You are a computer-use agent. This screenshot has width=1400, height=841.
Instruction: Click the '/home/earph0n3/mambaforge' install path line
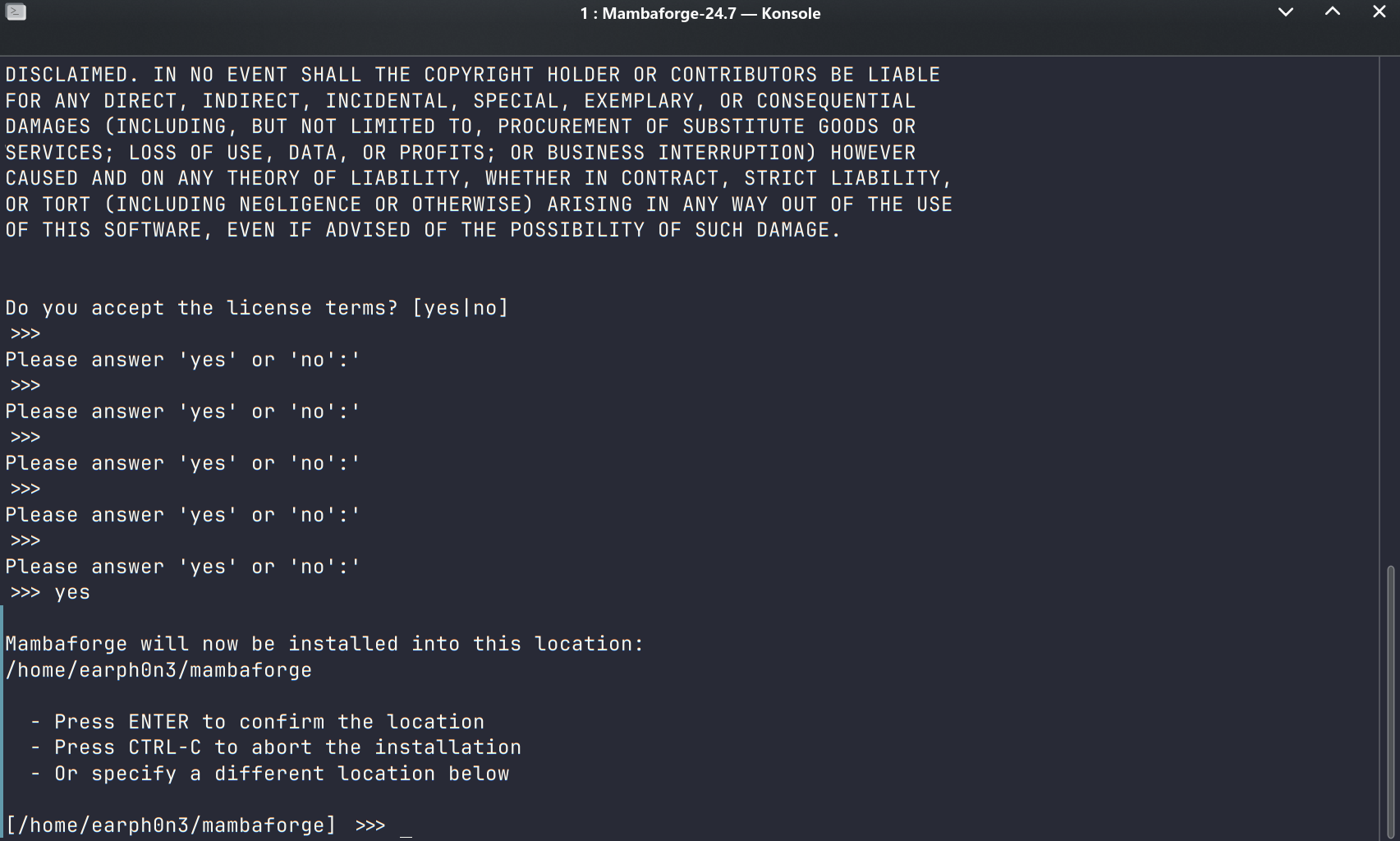pyautogui.click(x=158, y=670)
